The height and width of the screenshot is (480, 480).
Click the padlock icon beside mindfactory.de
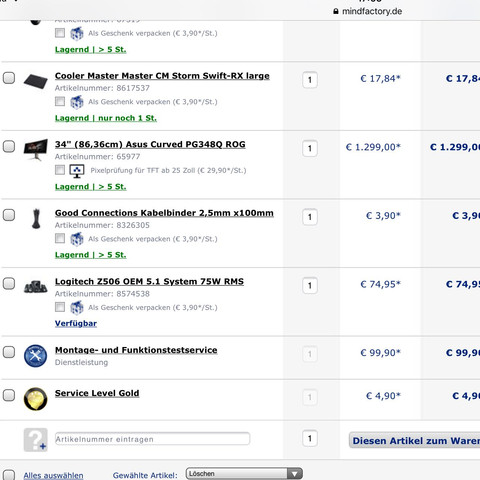[336, 11]
